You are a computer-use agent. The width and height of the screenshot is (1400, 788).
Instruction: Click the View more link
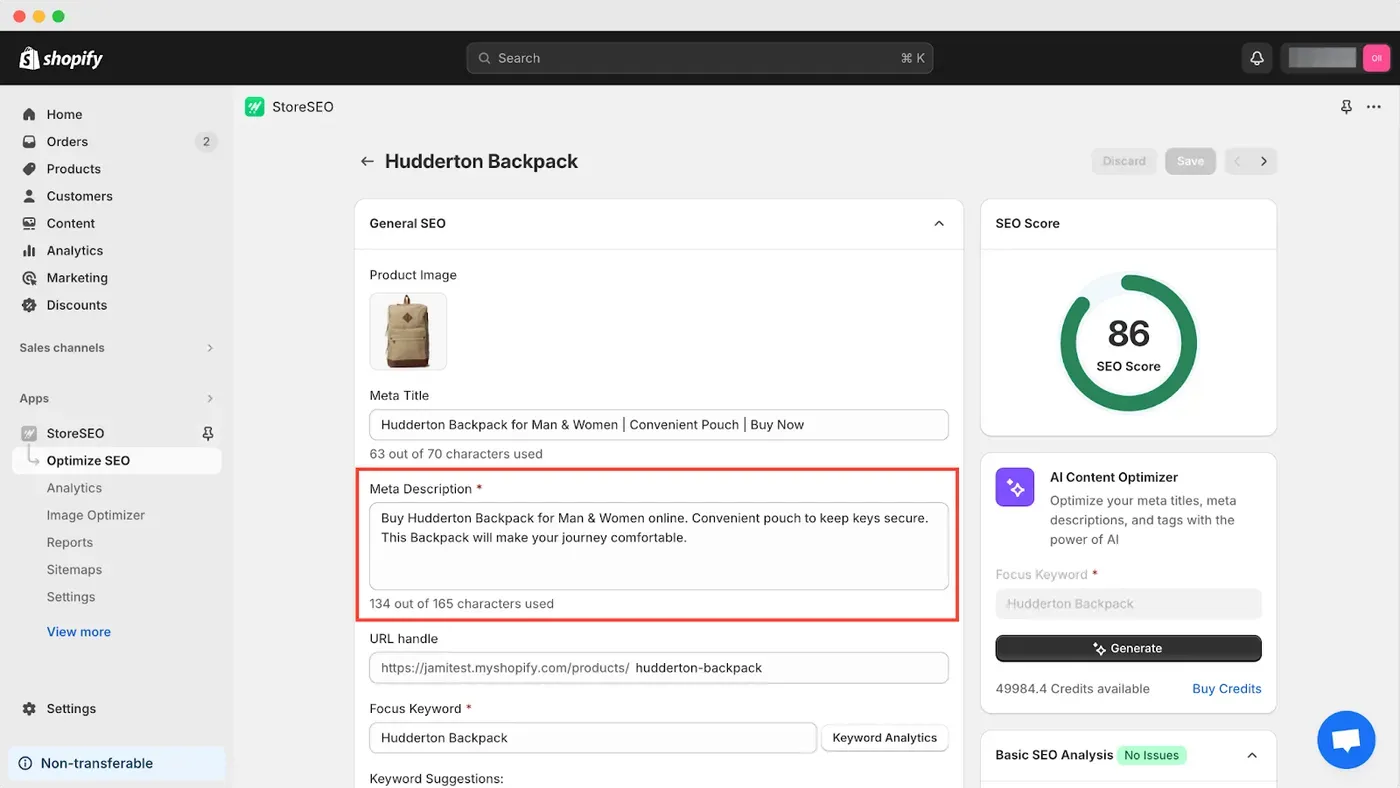[x=79, y=632]
